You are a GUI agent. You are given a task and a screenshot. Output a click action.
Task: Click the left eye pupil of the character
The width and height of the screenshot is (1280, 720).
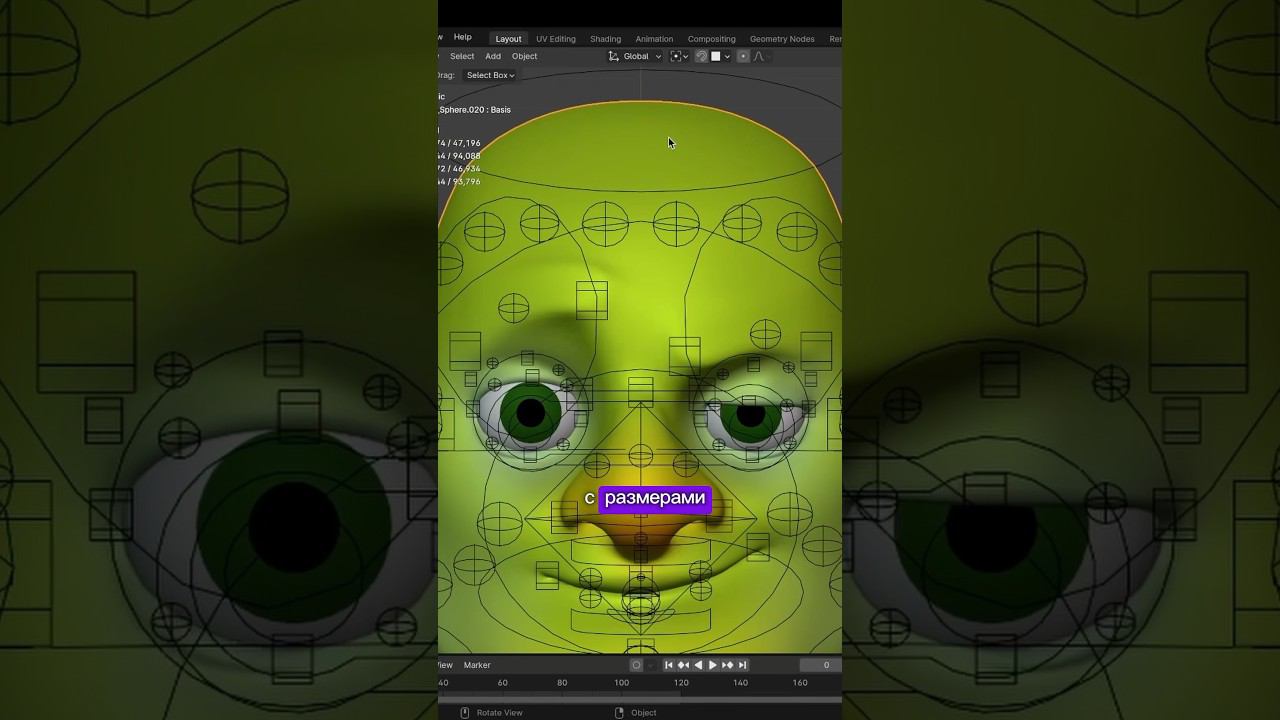pos(531,412)
